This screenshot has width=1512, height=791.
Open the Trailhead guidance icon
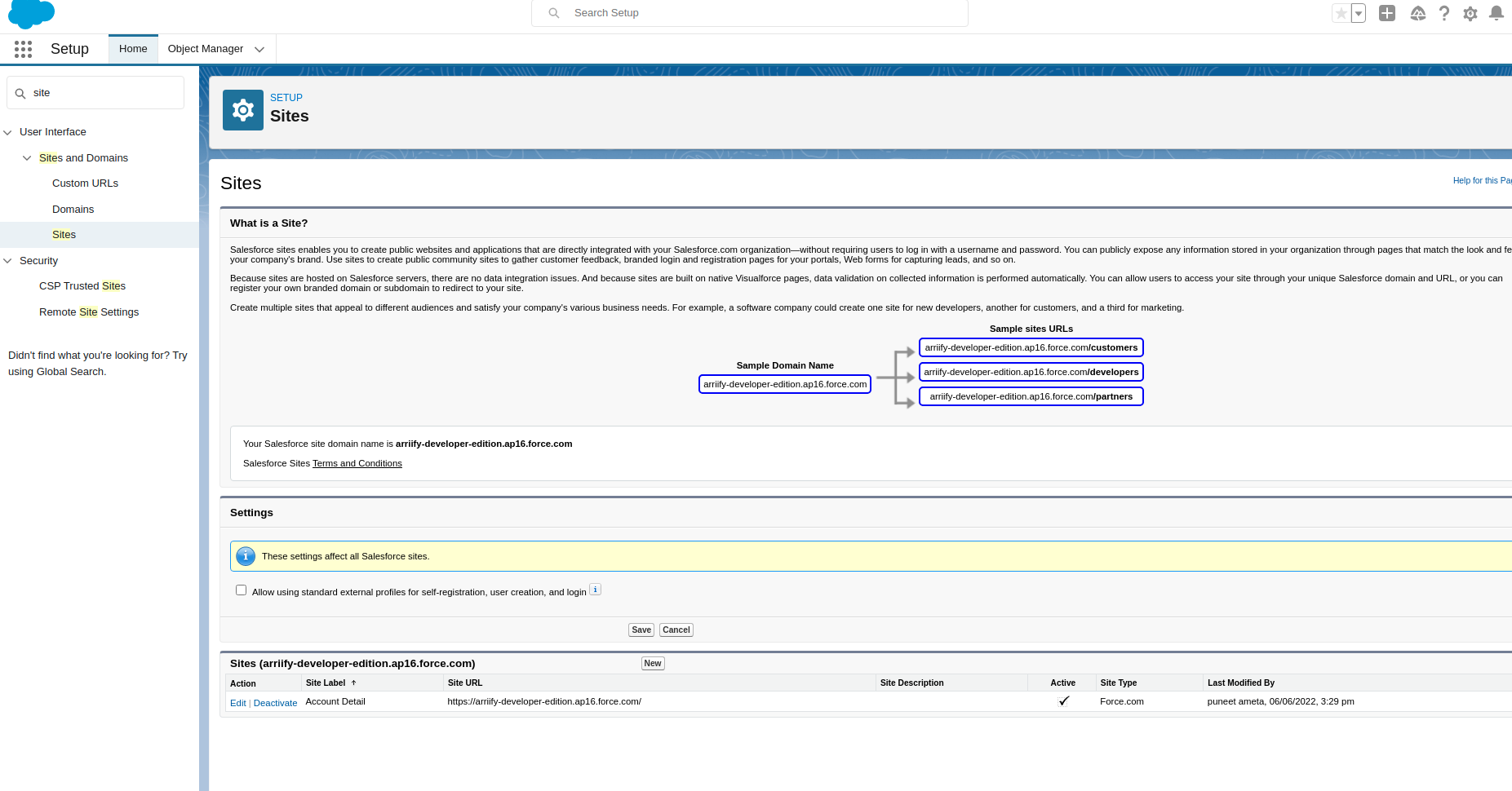[1417, 13]
